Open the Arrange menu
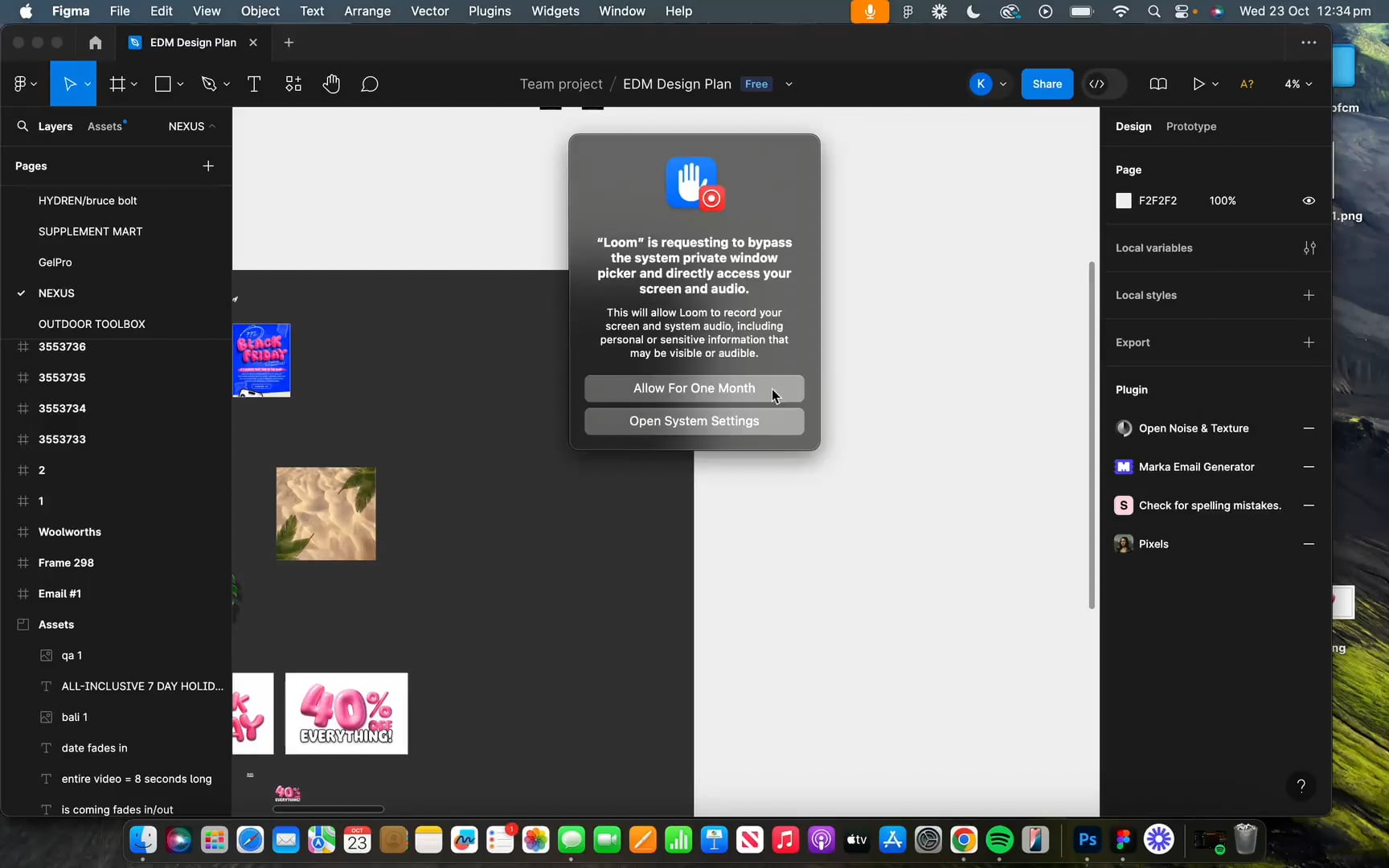 367,11
